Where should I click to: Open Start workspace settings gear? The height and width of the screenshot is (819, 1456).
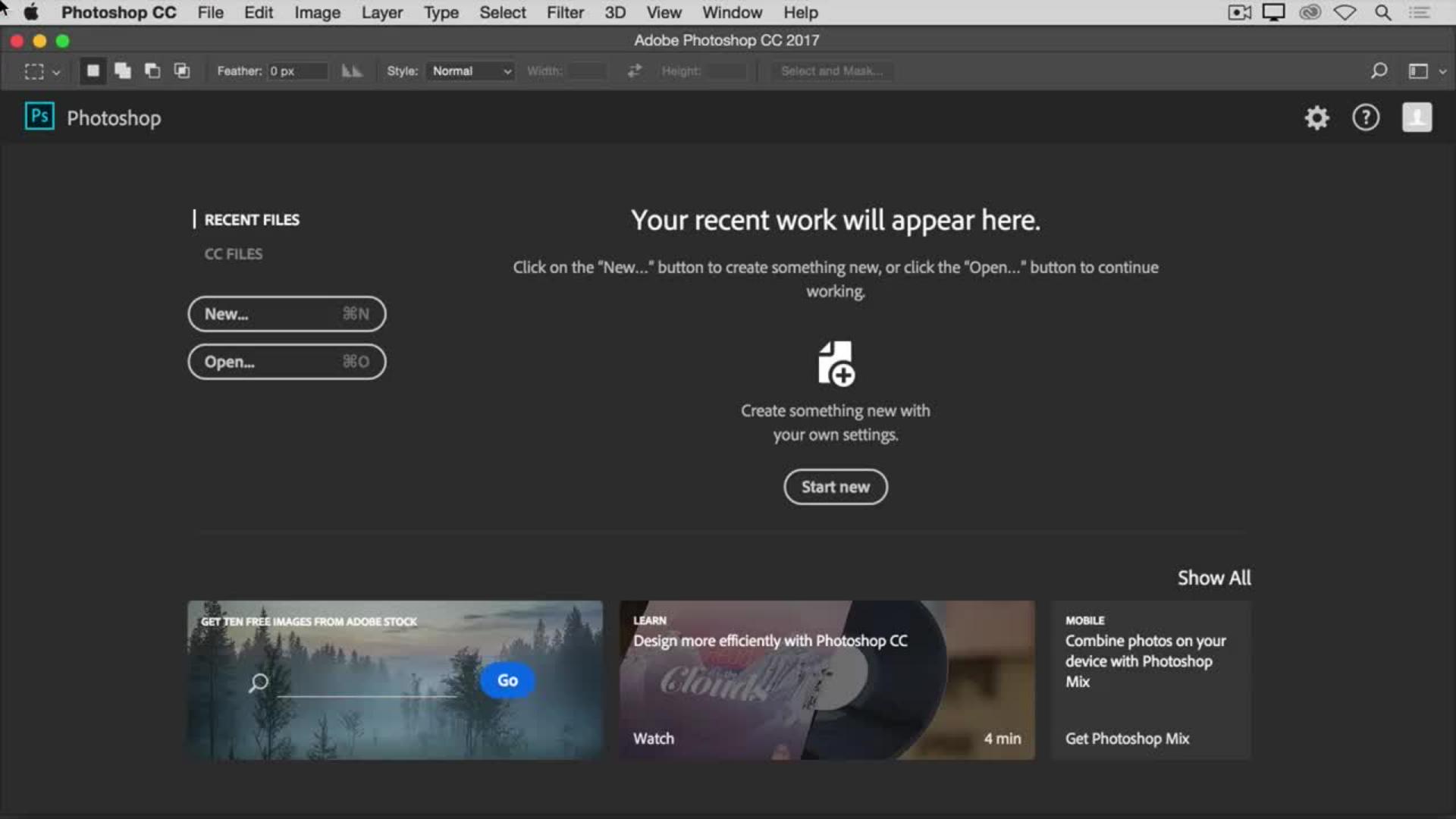click(x=1316, y=118)
